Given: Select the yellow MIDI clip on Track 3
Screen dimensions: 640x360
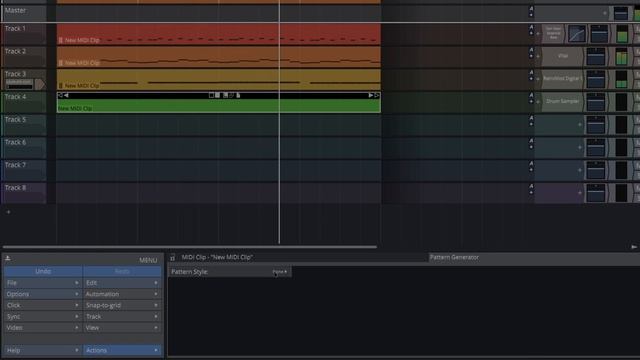Looking at the screenshot, I should pos(219,79).
